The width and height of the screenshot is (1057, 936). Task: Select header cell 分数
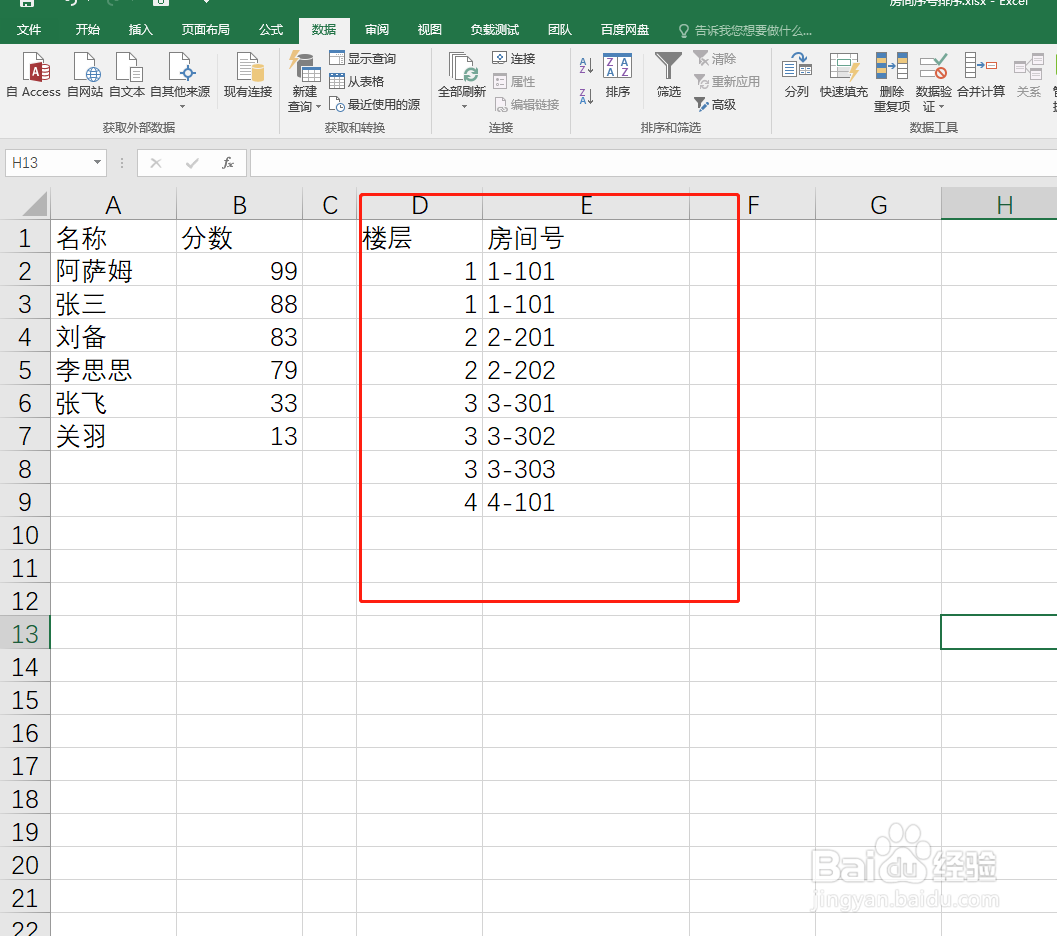(239, 238)
